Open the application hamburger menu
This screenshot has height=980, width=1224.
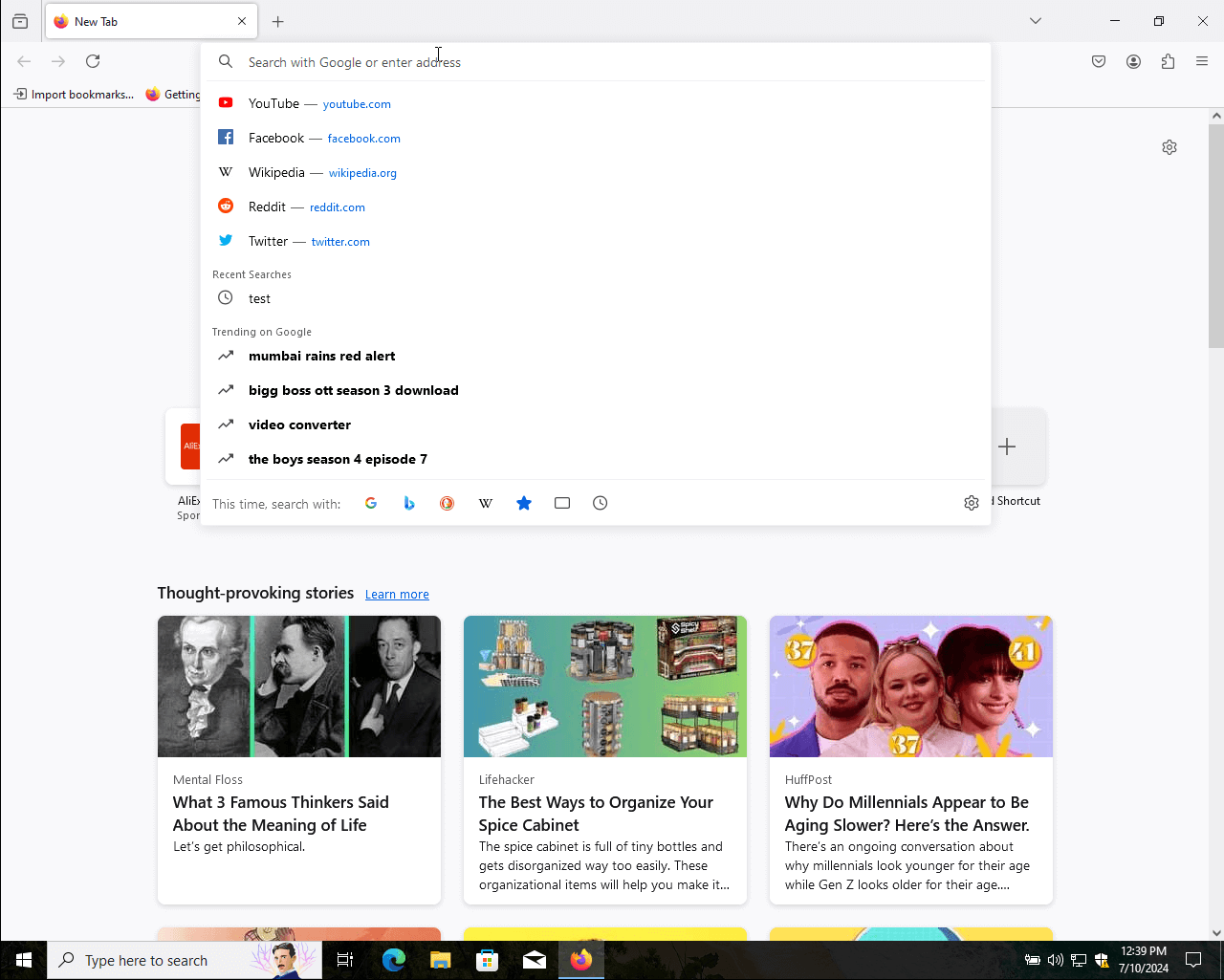[1202, 61]
